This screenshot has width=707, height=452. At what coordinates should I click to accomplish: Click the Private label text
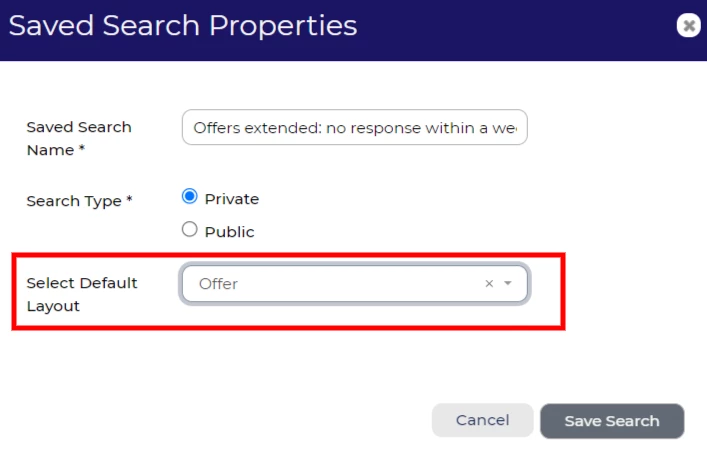(x=231, y=198)
